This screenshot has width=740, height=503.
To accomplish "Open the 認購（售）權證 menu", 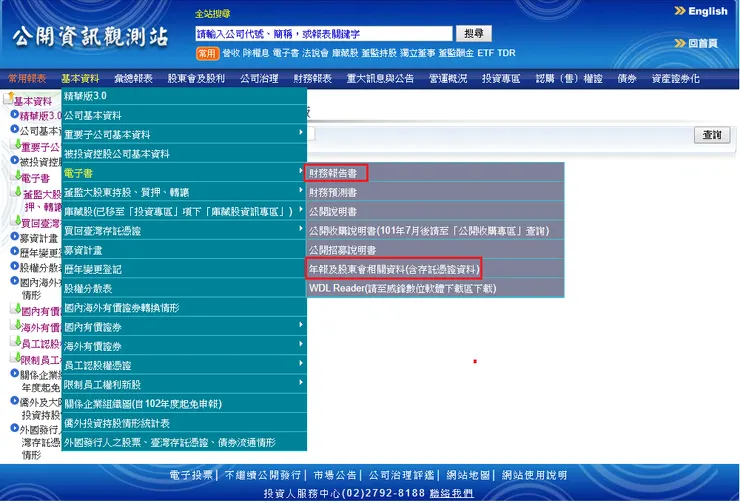I will tap(569, 79).
